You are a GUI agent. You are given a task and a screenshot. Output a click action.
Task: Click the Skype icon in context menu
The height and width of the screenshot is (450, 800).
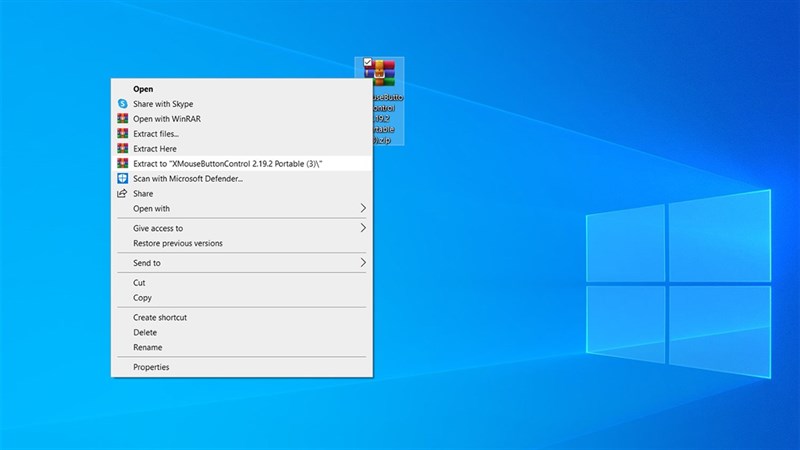tap(122, 104)
